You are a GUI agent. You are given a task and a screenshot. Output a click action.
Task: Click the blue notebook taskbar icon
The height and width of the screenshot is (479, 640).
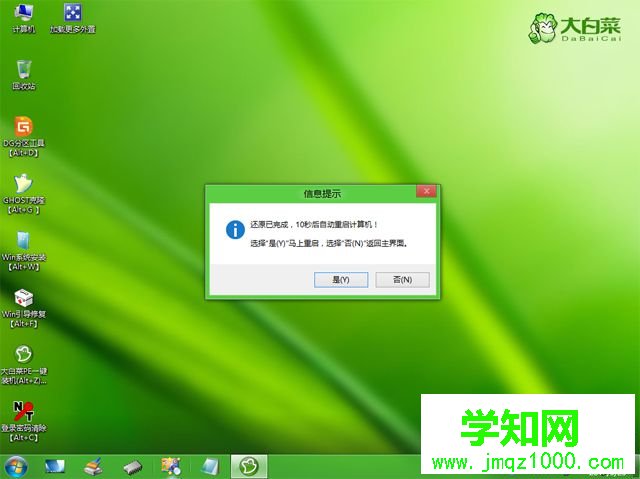coord(210,467)
